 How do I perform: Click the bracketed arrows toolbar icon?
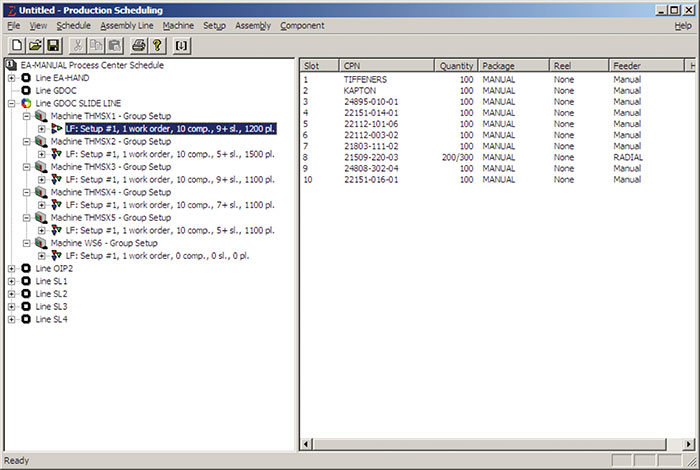[181, 45]
